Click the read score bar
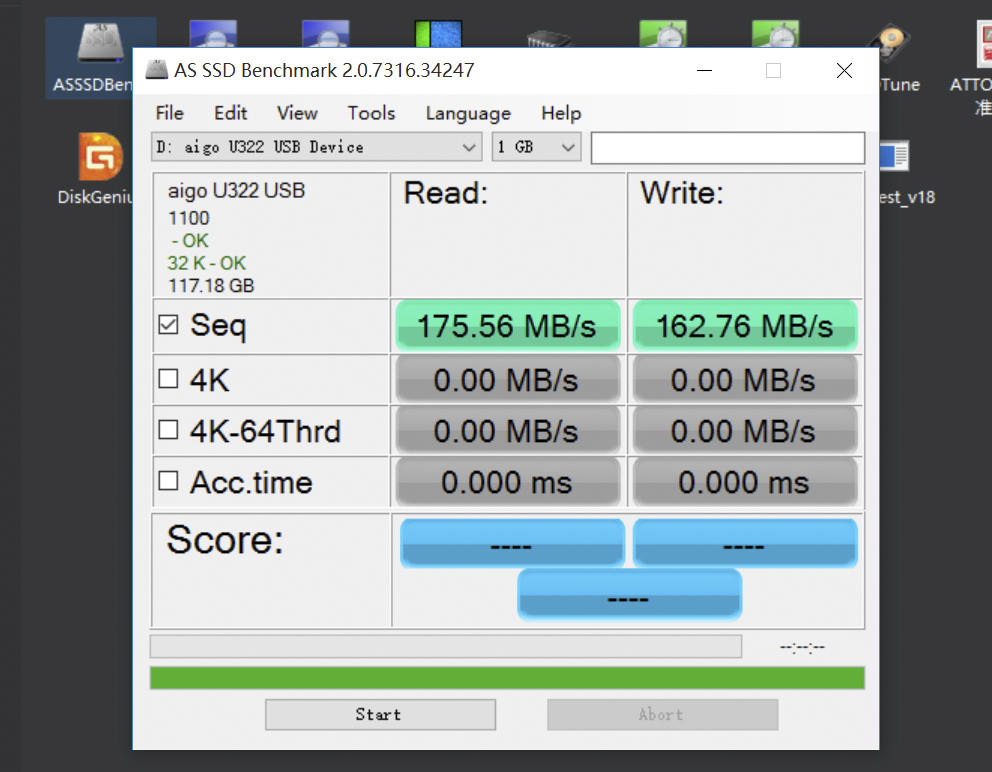The width and height of the screenshot is (992, 772). [x=512, y=543]
